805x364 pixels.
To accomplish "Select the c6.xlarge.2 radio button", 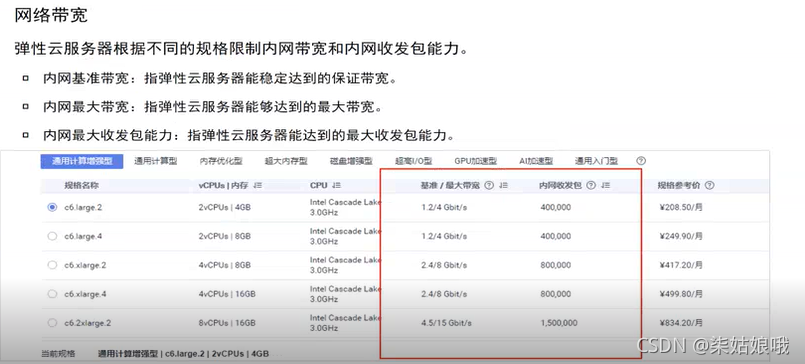I will tap(52, 265).
